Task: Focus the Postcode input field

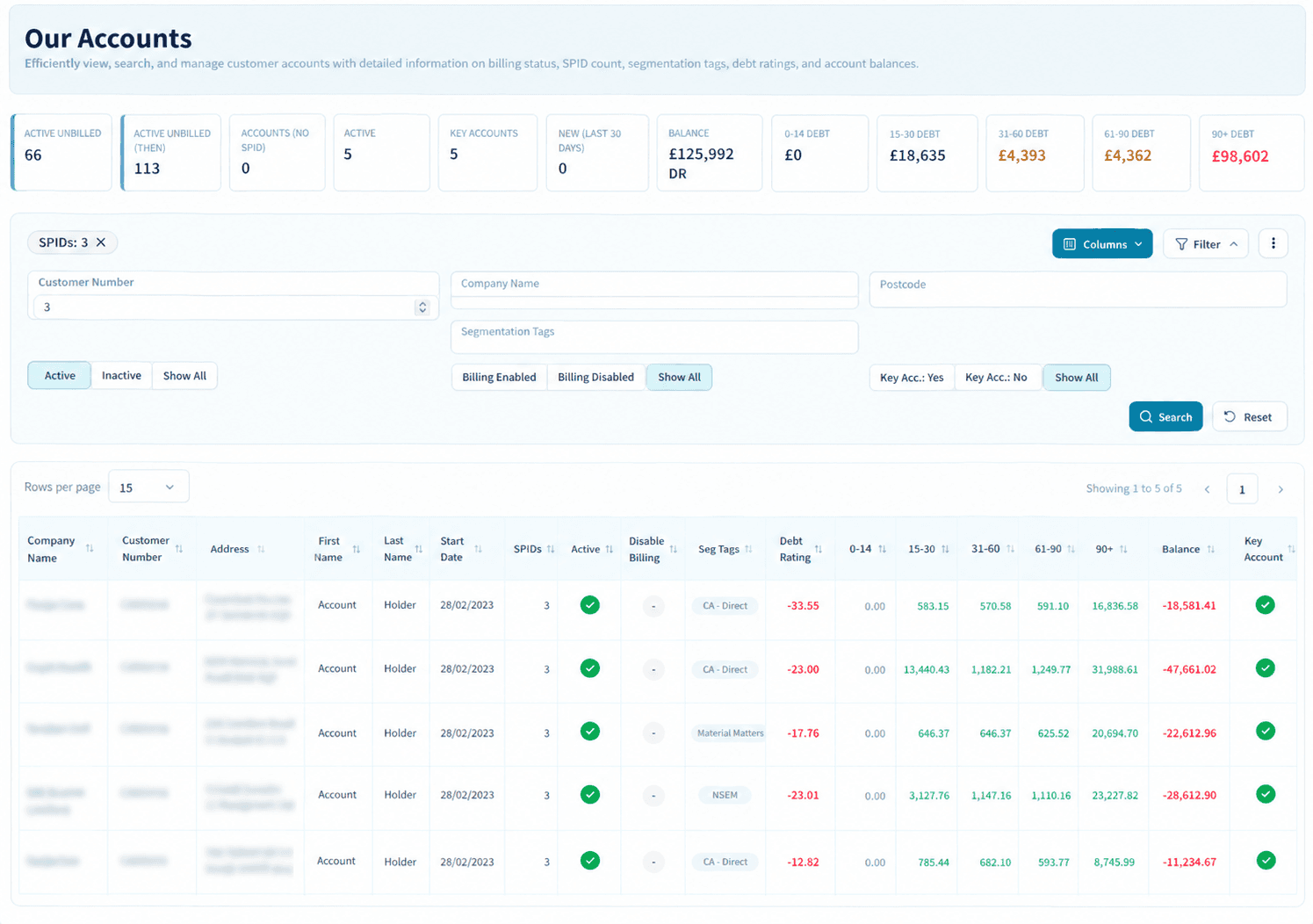Action: [x=1078, y=289]
